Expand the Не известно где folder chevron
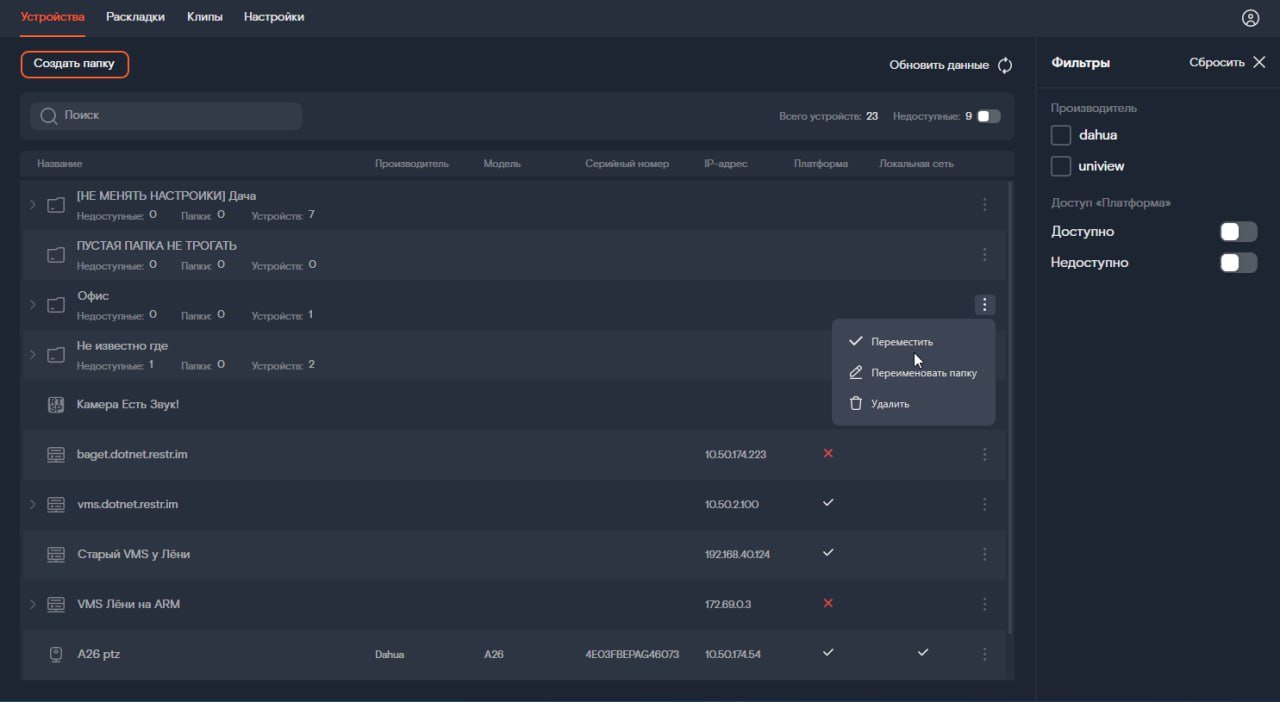1280x702 pixels. click(x=32, y=355)
